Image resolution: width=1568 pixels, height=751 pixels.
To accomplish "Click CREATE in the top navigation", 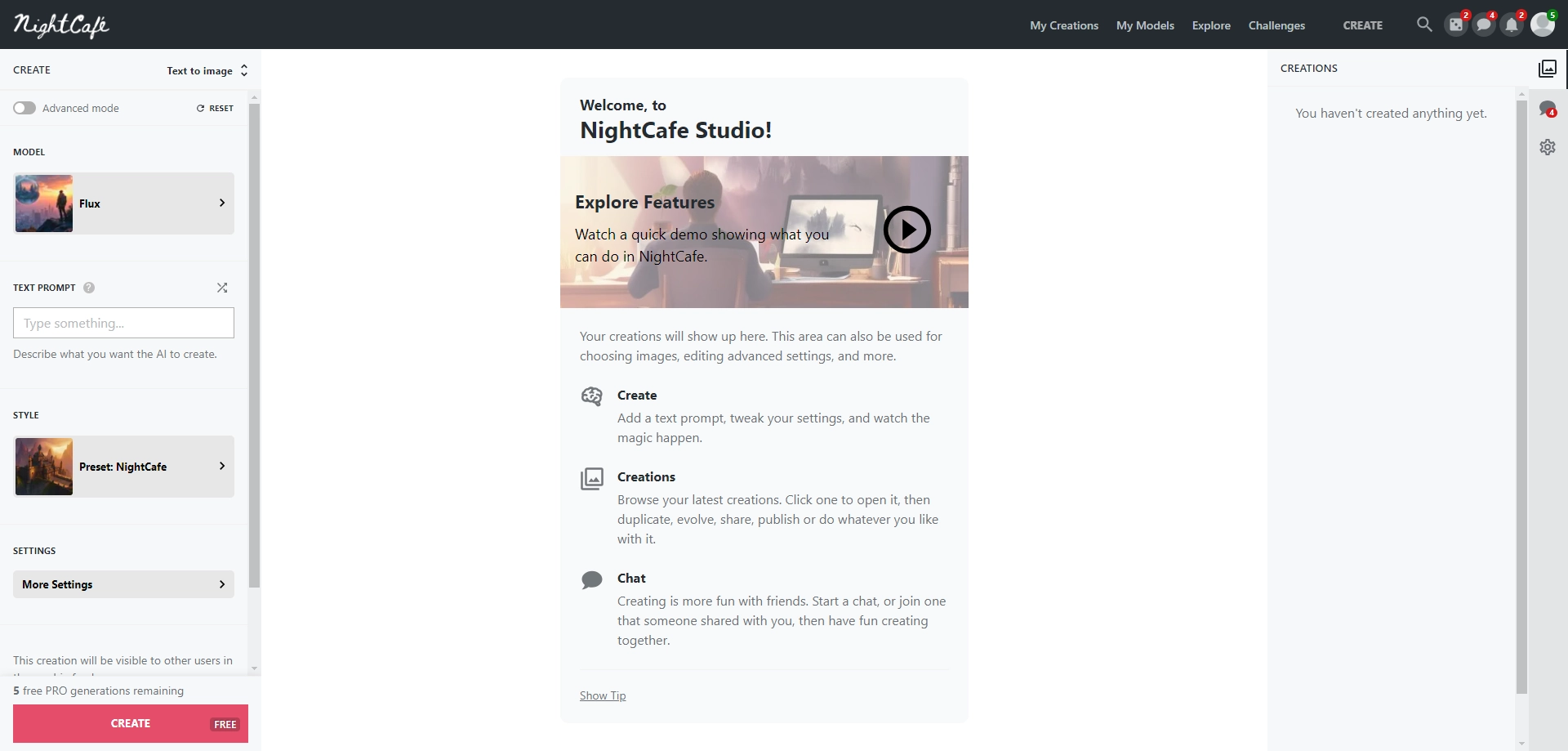I will [1363, 25].
